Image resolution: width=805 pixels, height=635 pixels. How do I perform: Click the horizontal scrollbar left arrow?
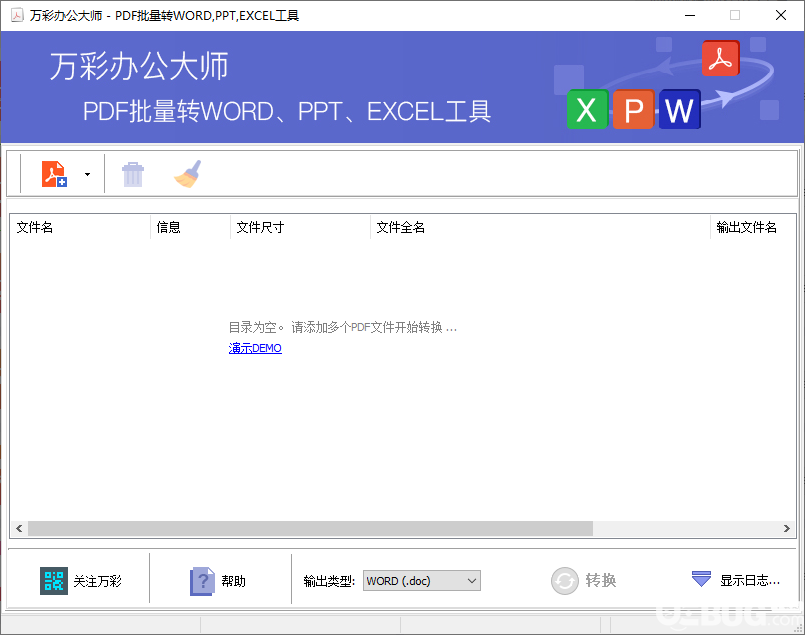(x=19, y=528)
